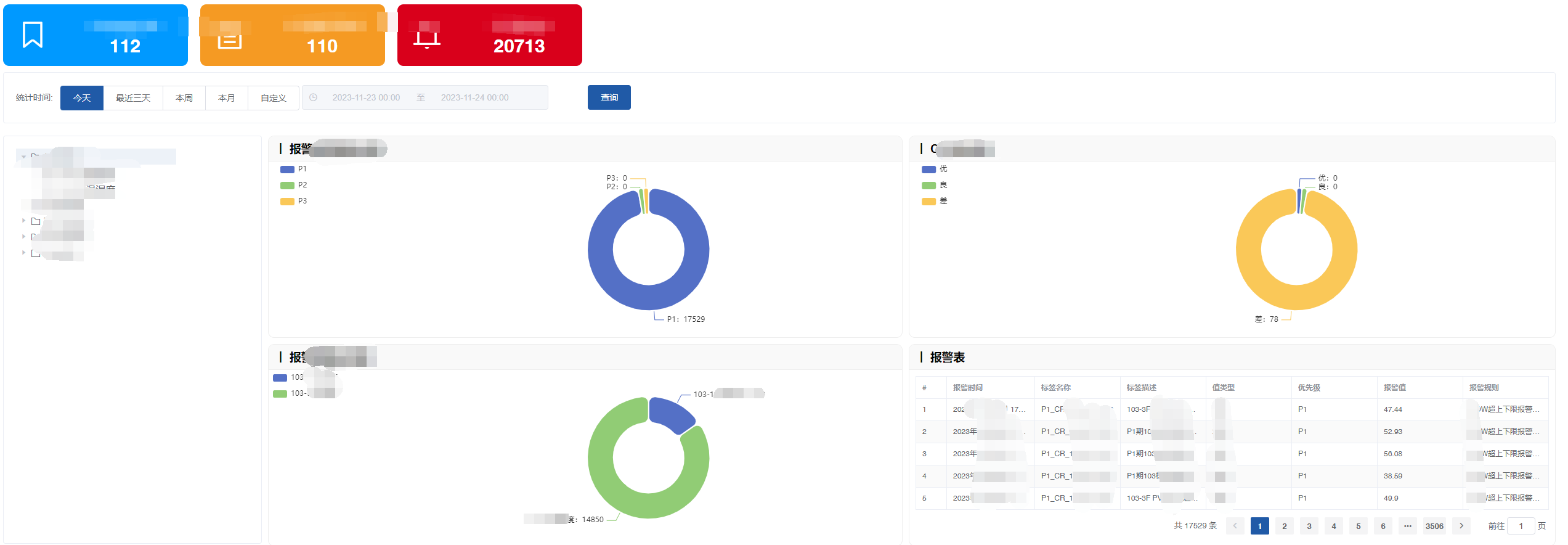Select the 今天 time filter
1568x545 pixels.
82,98
